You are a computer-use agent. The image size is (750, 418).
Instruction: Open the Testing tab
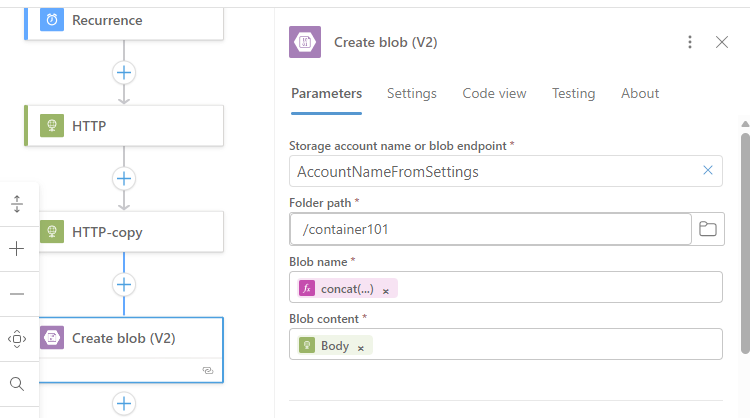[x=574, y=93]
